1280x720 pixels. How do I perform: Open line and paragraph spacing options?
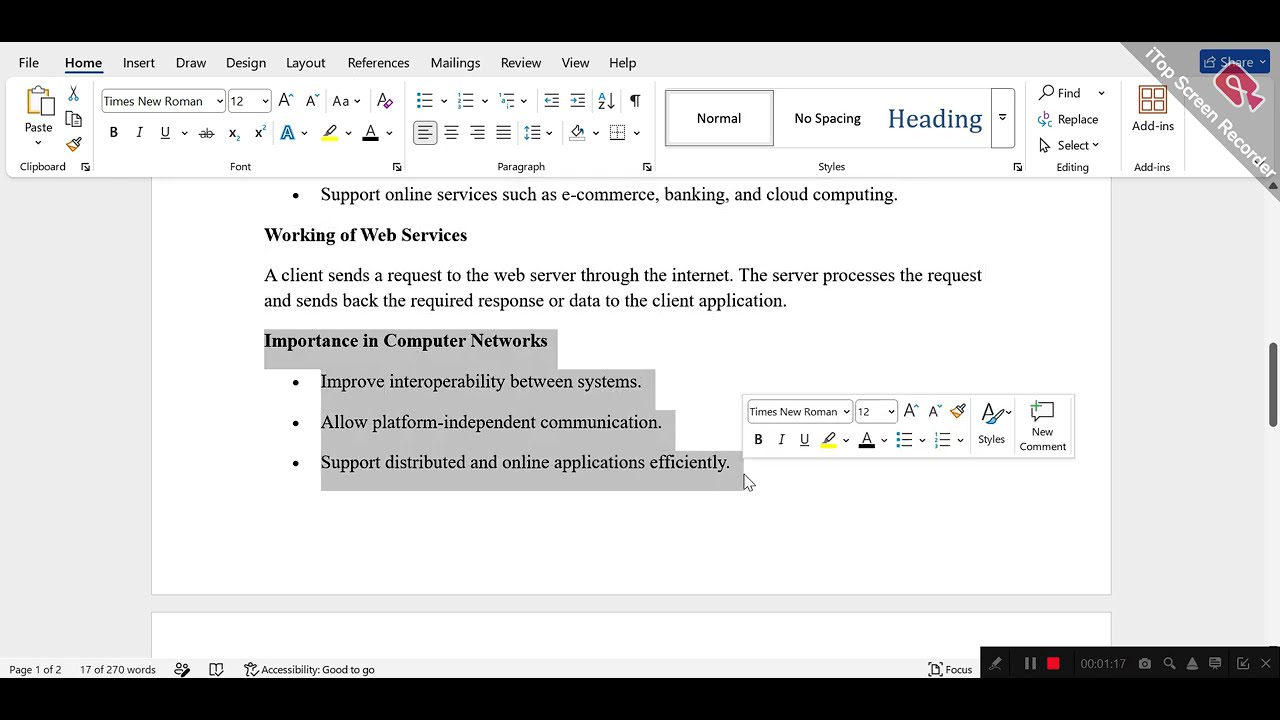pos(537,133)
